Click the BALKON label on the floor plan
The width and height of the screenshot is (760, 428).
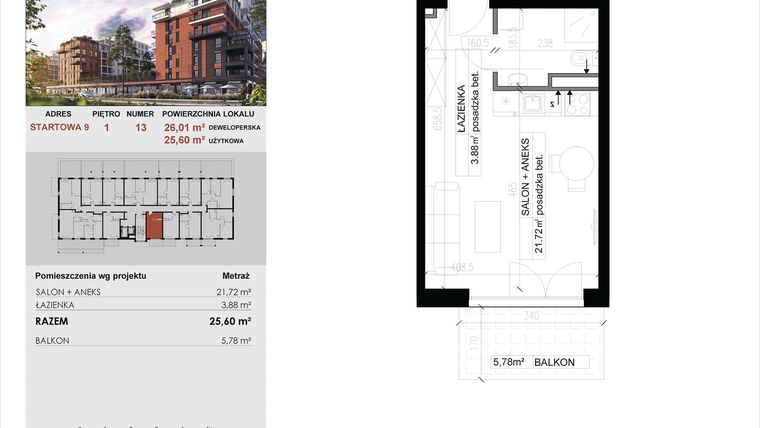(554, 362)
